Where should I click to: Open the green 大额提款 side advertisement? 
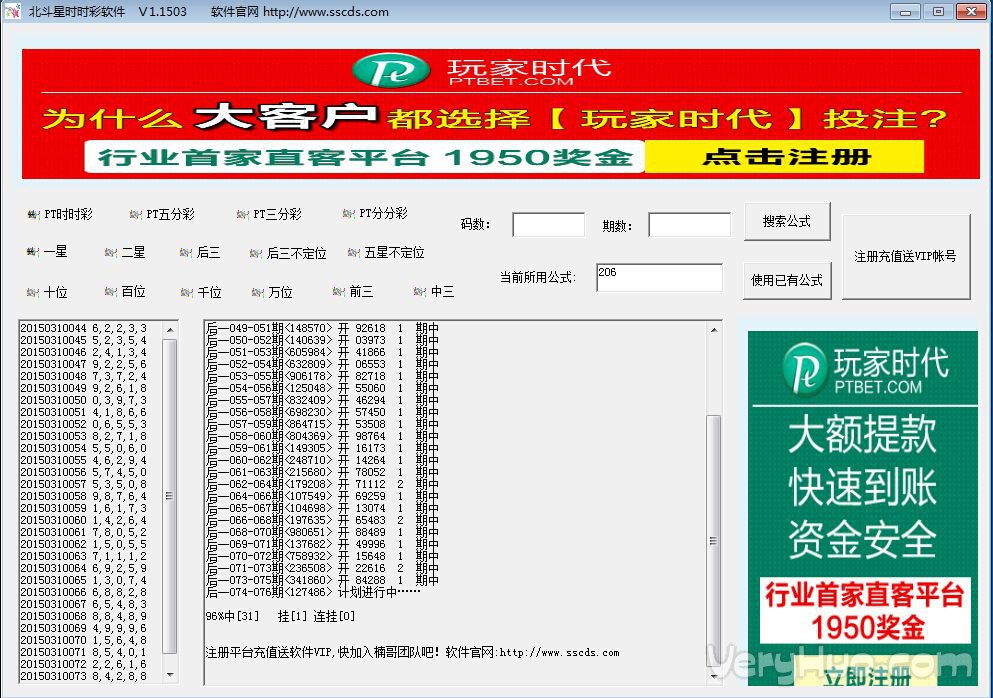pyautogui.click(x=863, y=508)
